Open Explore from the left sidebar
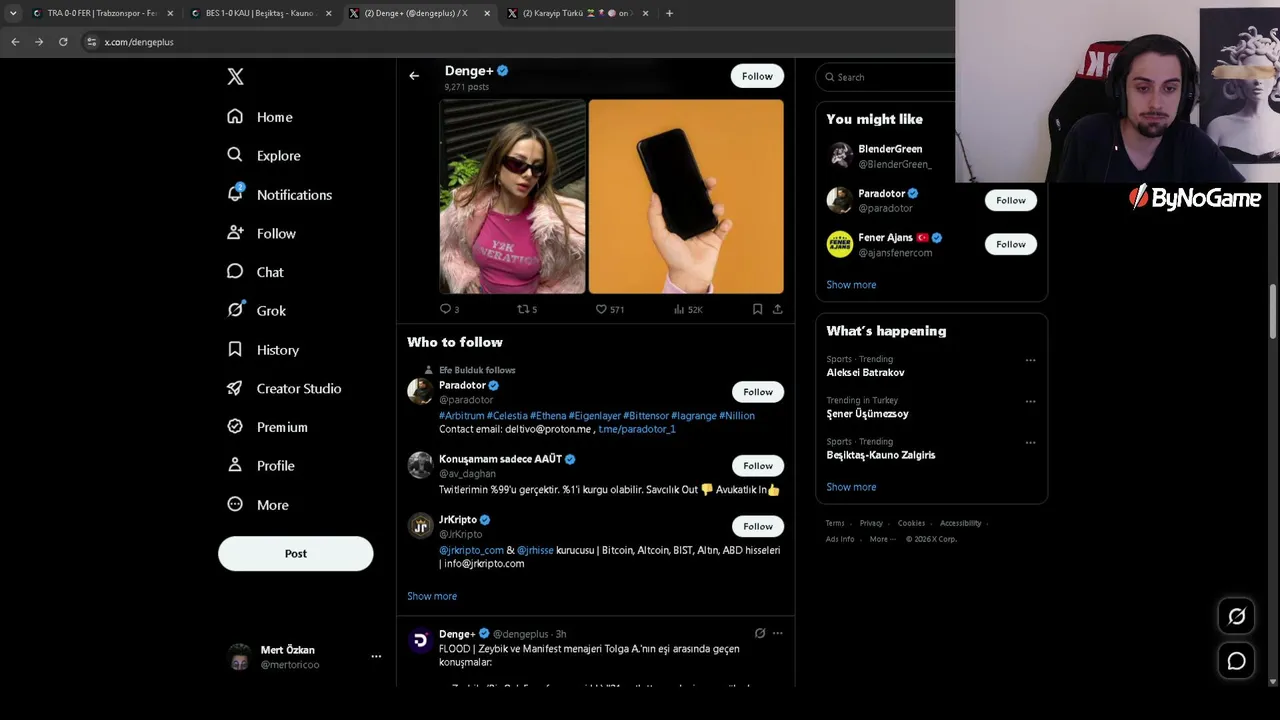 pos(264,156)
